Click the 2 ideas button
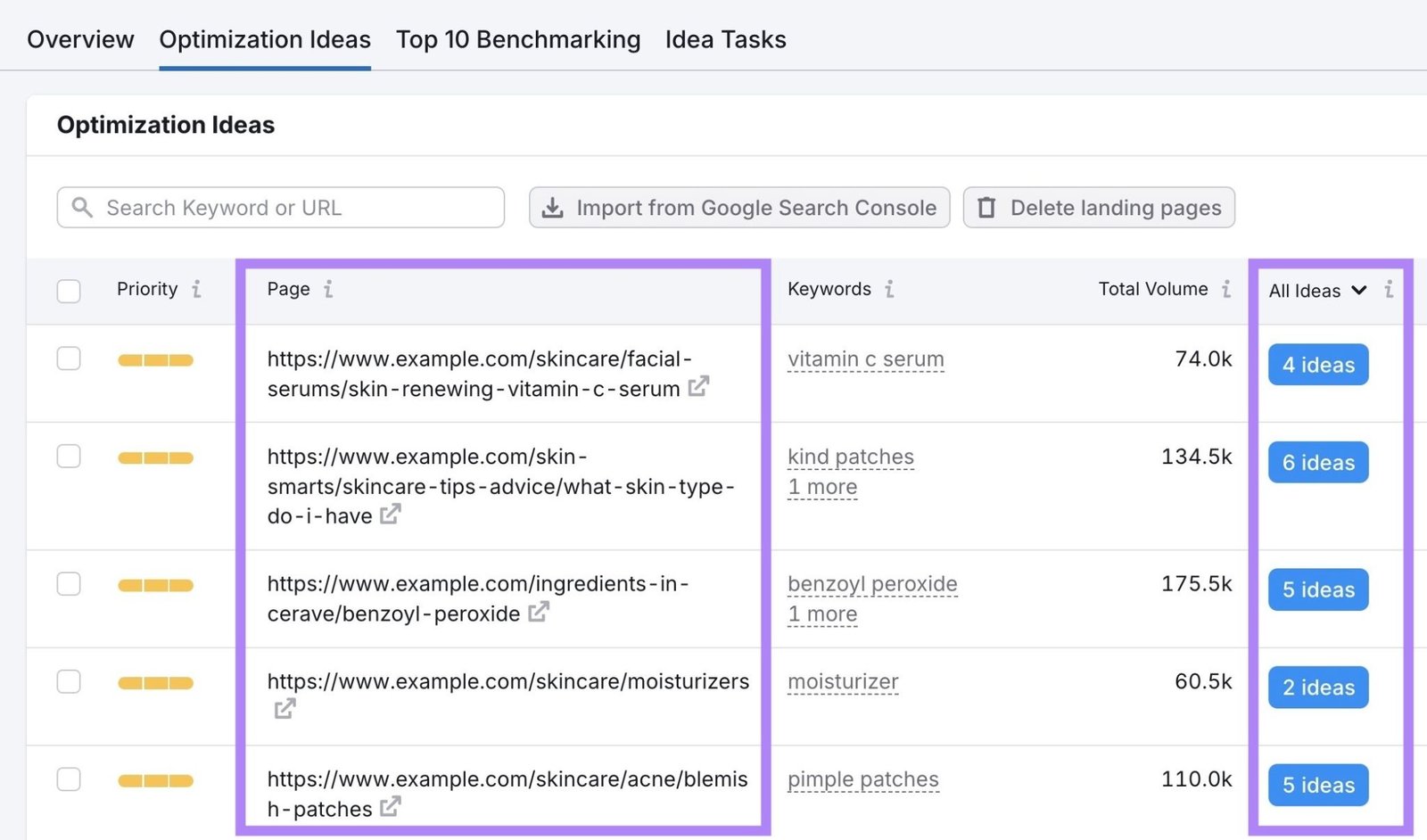 tap(1318, 688)
